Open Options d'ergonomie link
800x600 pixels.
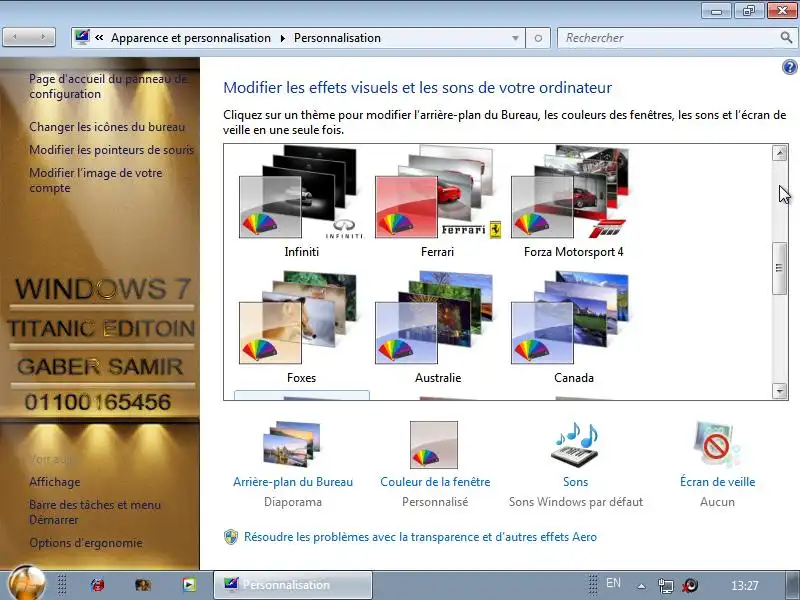[x=86, y=543]
